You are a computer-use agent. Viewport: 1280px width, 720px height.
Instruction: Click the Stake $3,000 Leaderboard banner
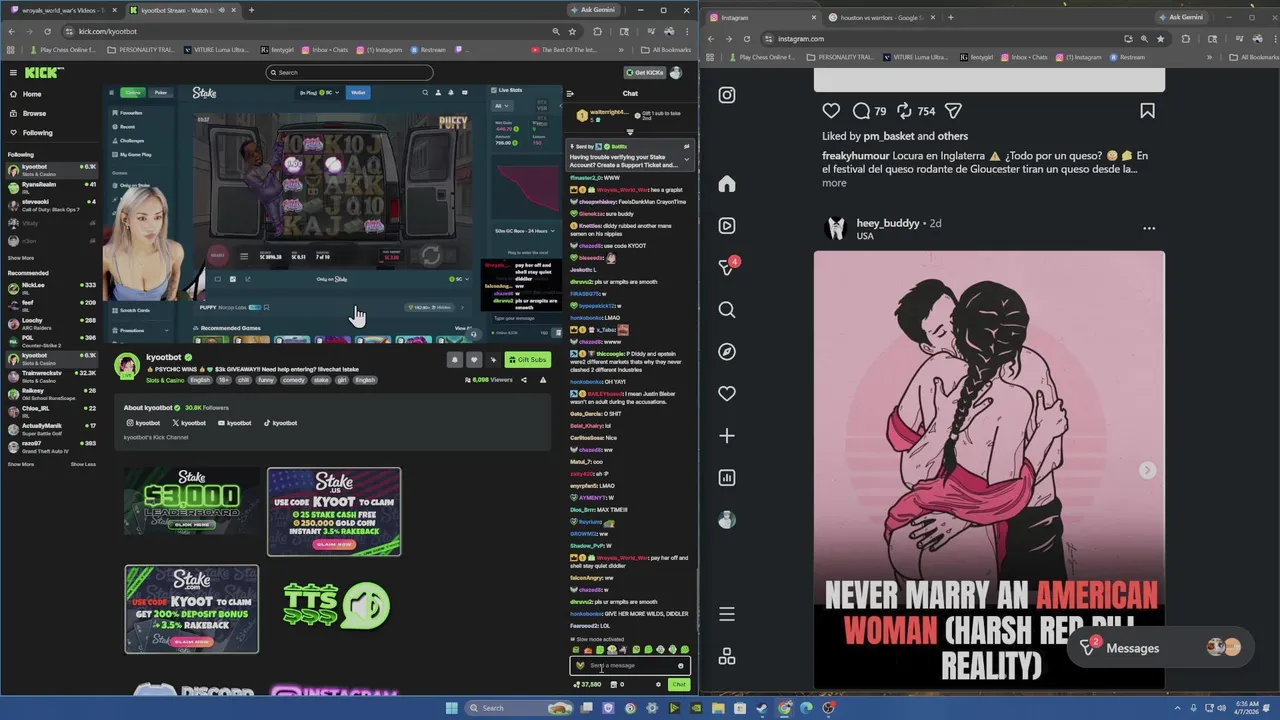pyautogui.click(x=192, y=500)
